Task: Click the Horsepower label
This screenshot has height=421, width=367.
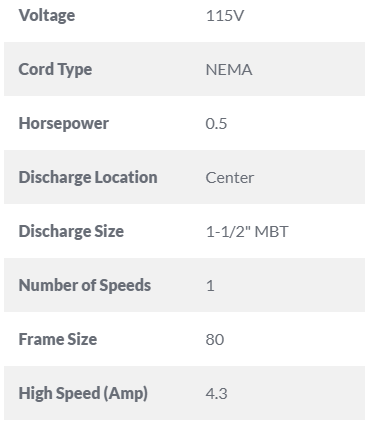Action: coord(64,124)
